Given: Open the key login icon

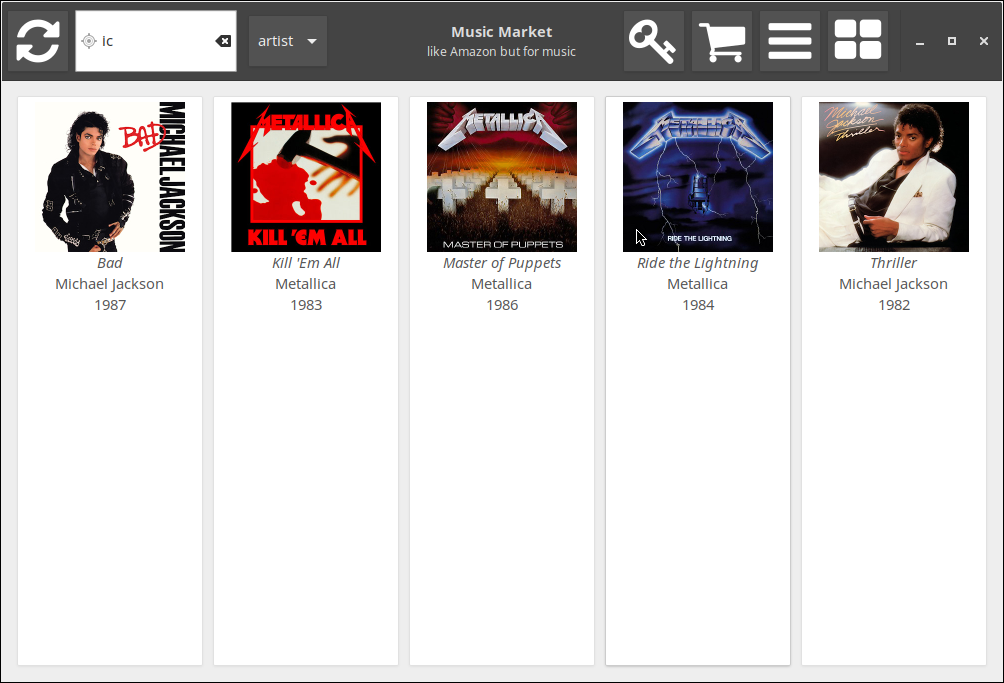Looking at the screenshot, I should [654, 41].
